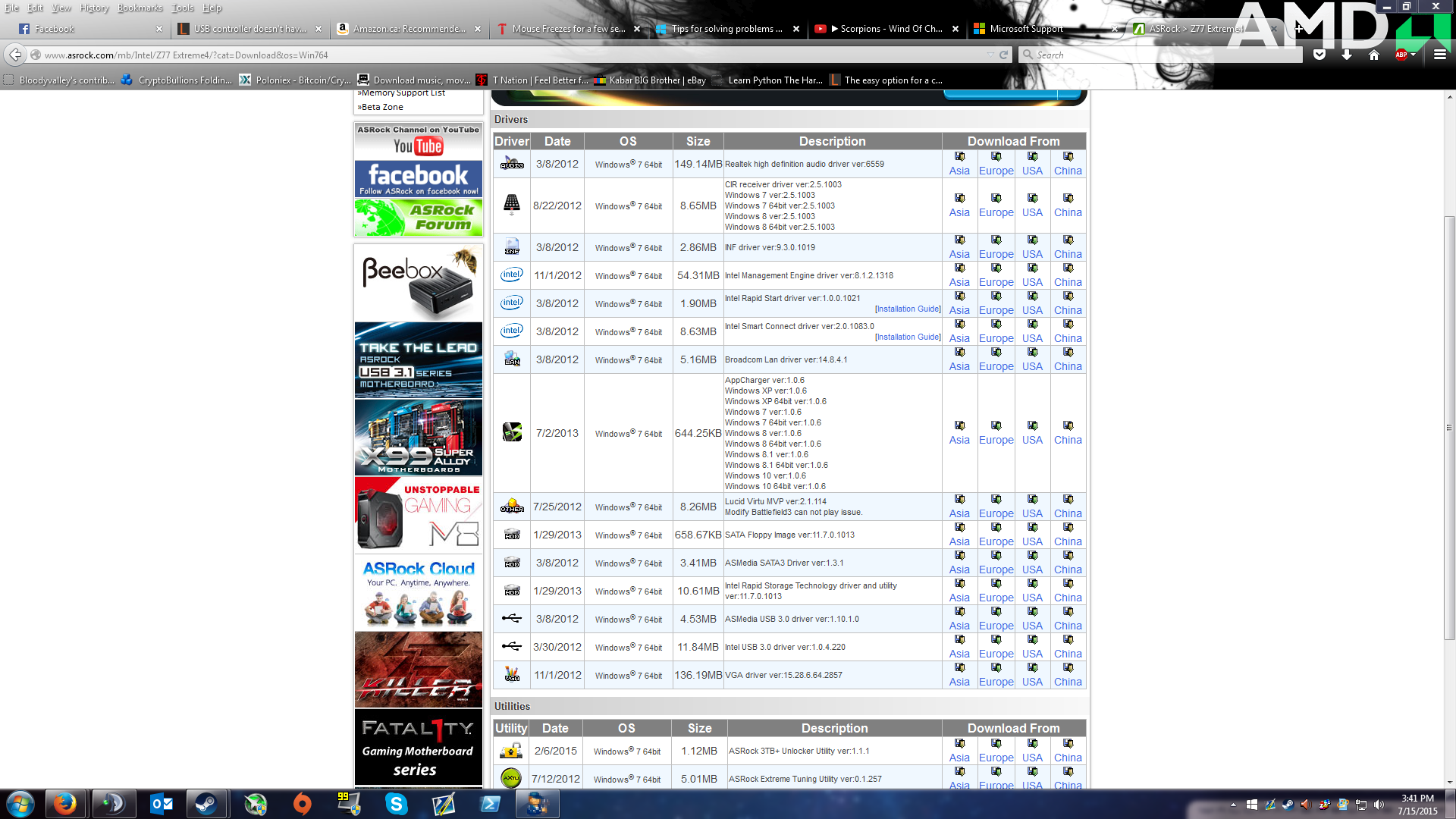Image resolution: width=1456 pixels, height=819 pixels.
Task: Open Skype from the taskbar
Action: coord(396,804)
